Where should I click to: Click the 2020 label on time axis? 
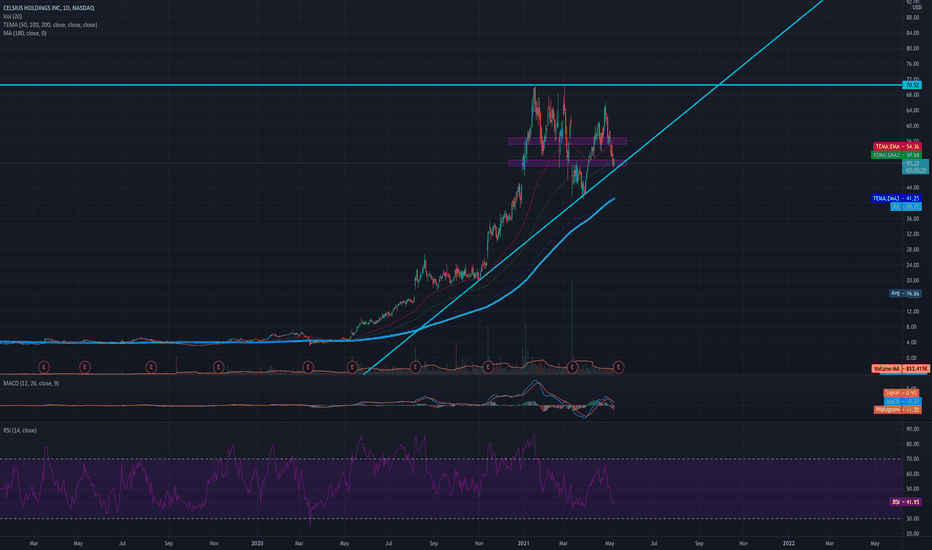257,543
